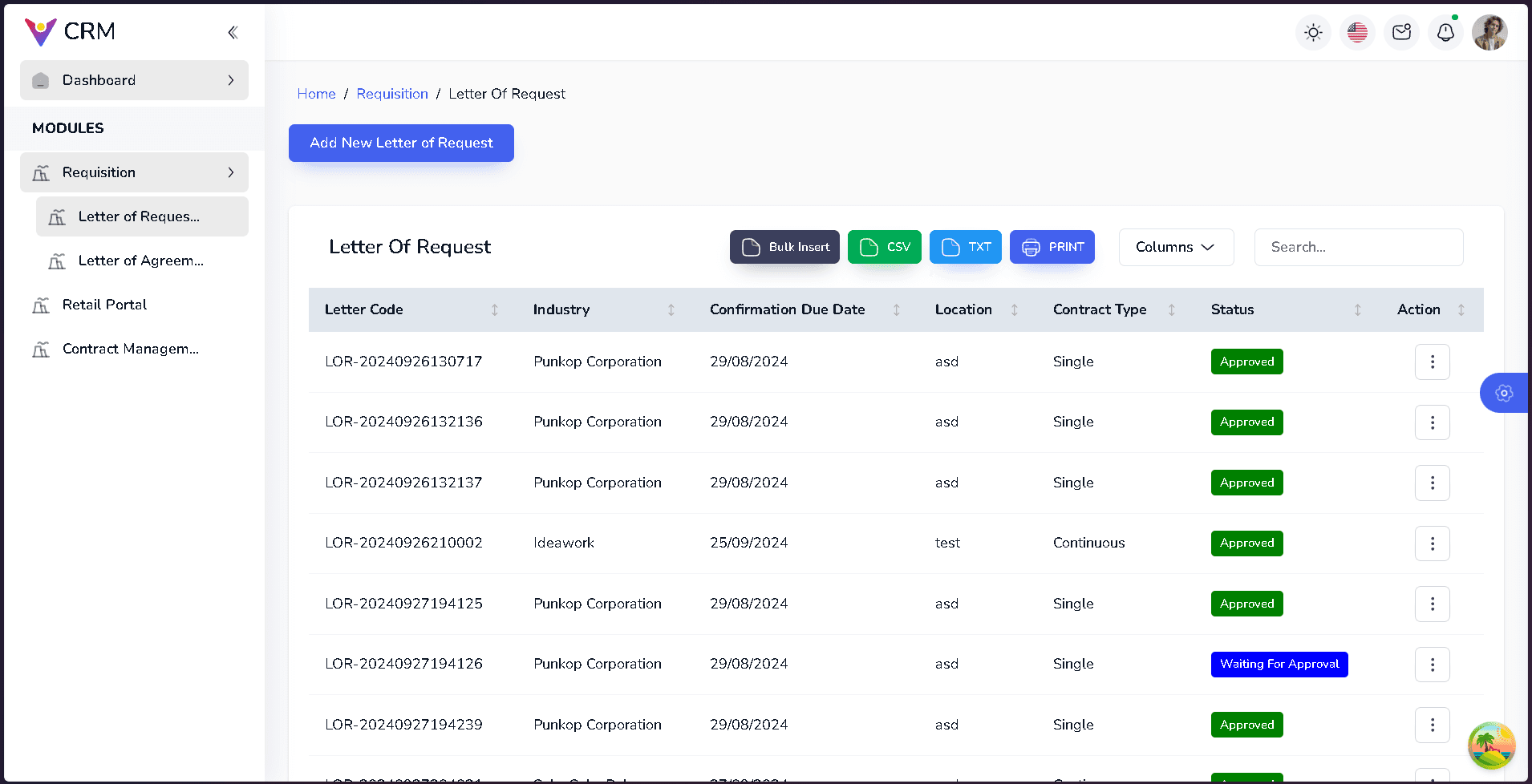Screen dimensions: 1532x784
Task: Collapse sidebar with double chevron icon
Action: point(233,32)
